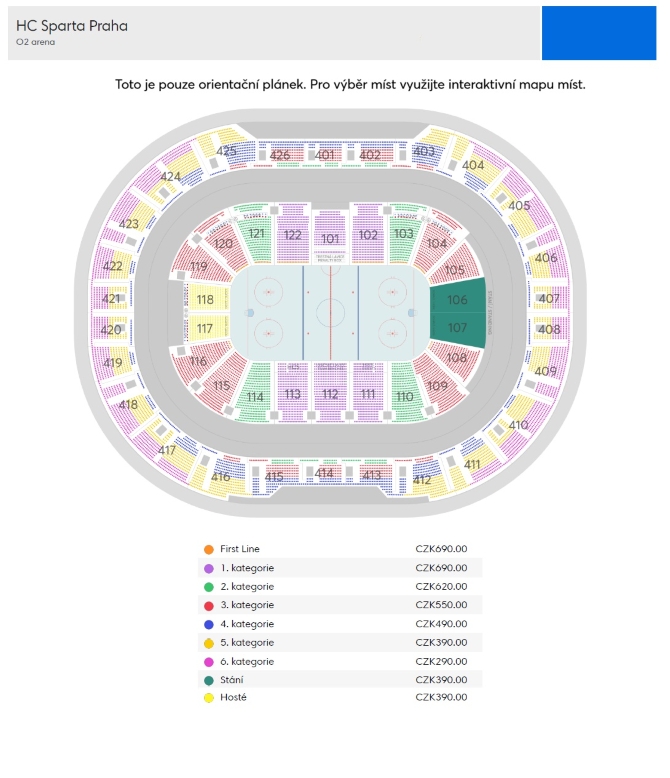Pick upper section 407 on right

point(549,299)
